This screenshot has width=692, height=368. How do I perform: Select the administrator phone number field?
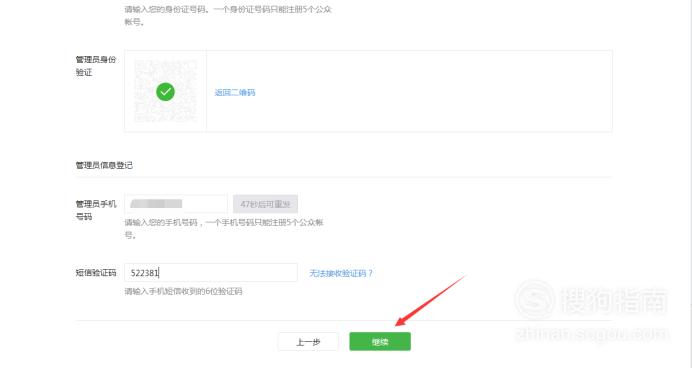coord(176,204)
